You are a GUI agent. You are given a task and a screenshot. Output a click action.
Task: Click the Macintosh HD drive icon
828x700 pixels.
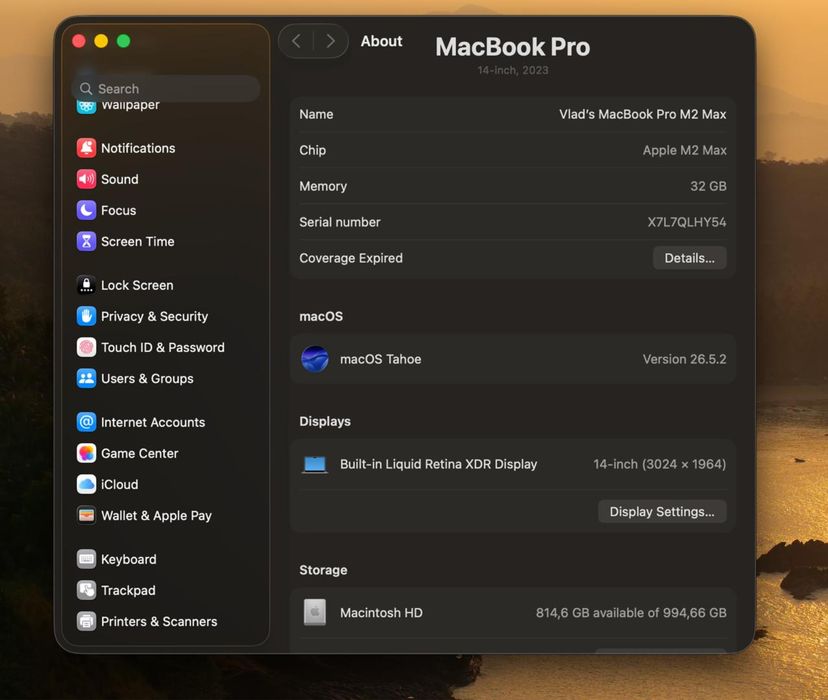(315, 612)
